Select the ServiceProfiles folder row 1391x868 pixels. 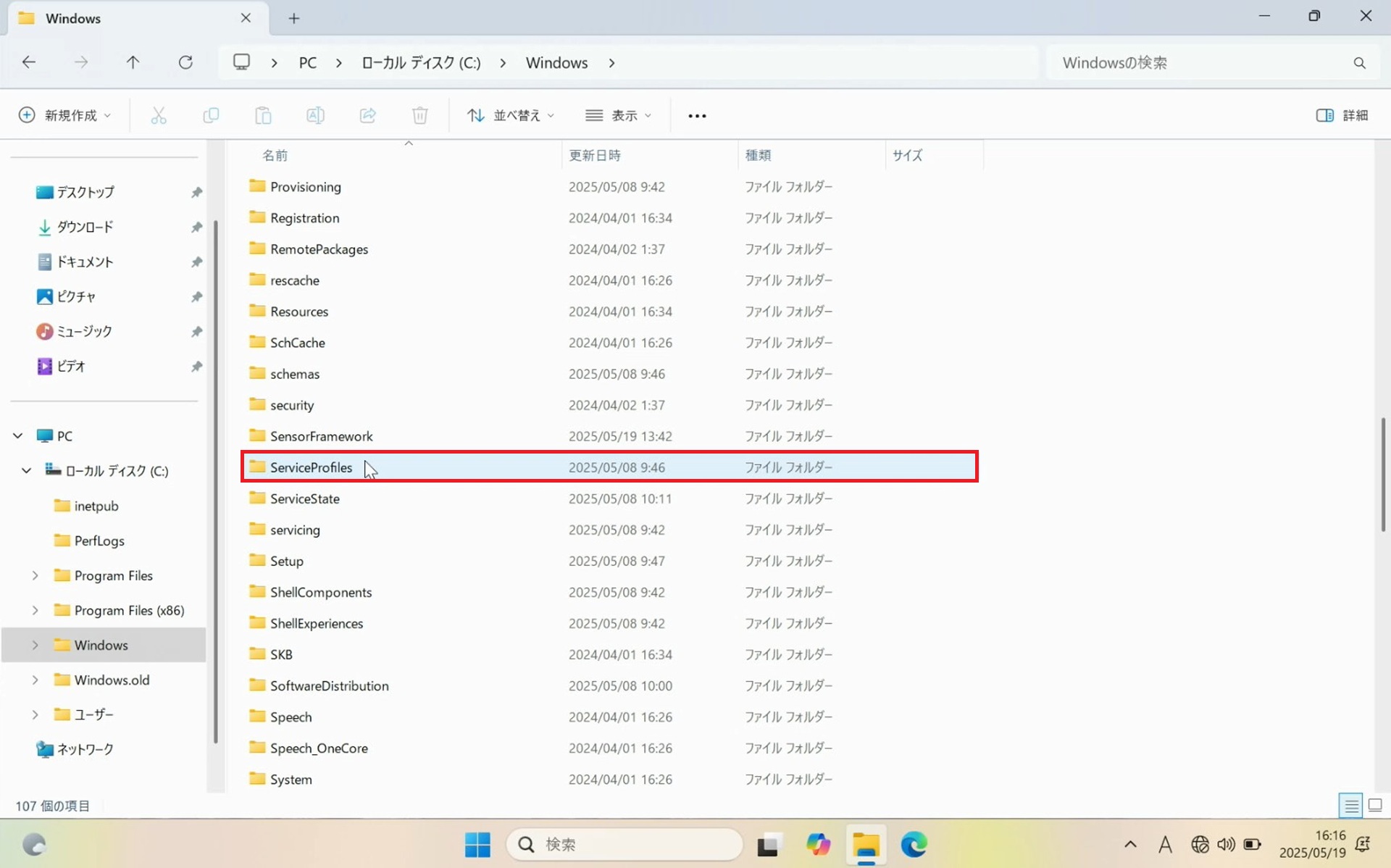pyautogui.click(x=609, y=467)
